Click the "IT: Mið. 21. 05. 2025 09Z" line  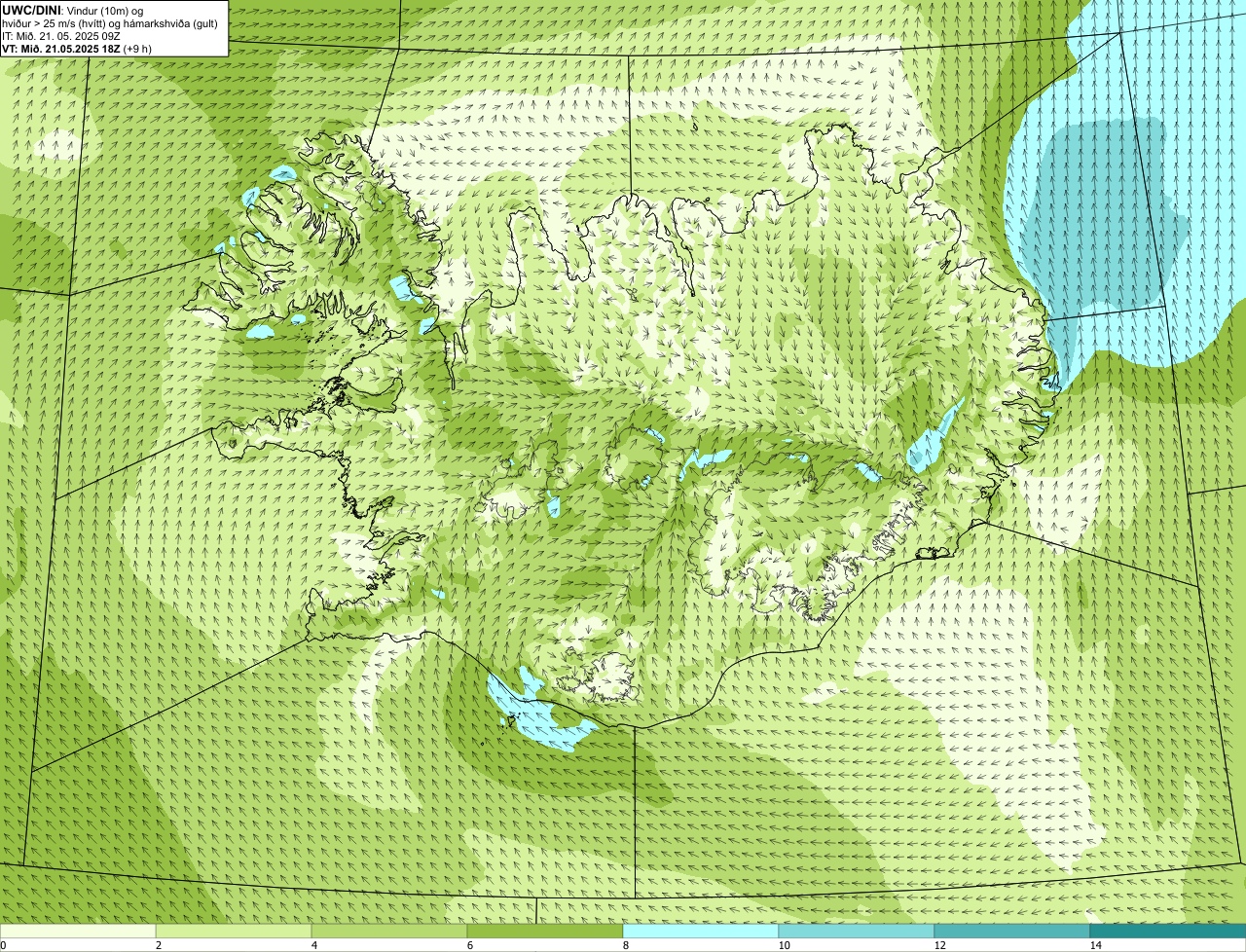[x=61, y=36]
